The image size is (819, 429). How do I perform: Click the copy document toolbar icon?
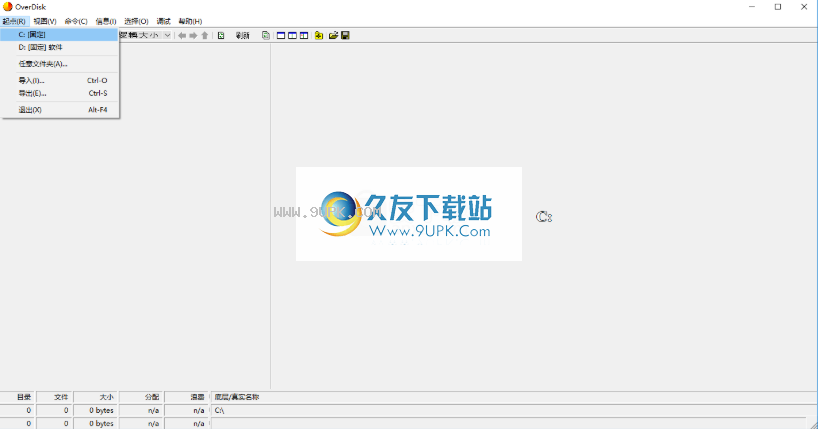point(266,36)
